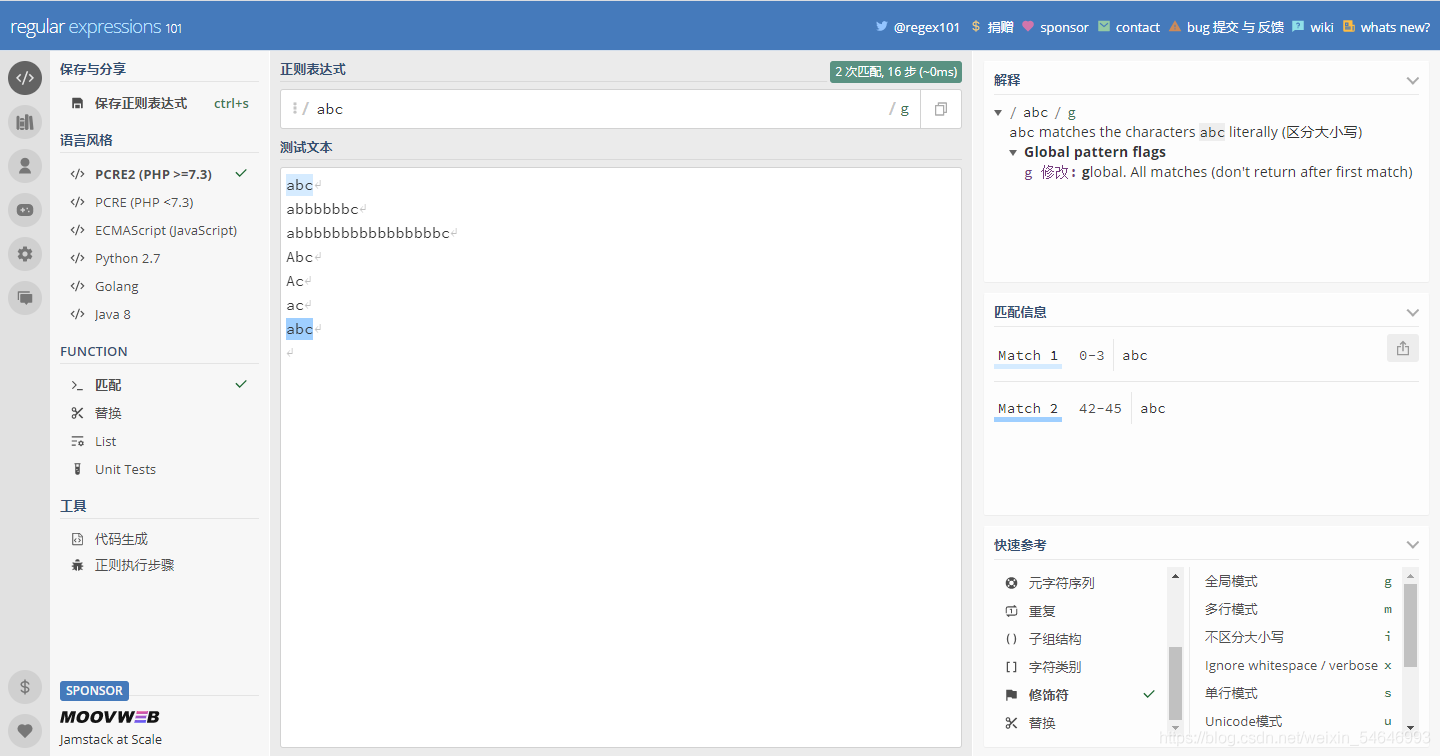Collapse the 匹配信息 match information panel
This screenshot has height=756, width=1440.
pos(1412,312)
